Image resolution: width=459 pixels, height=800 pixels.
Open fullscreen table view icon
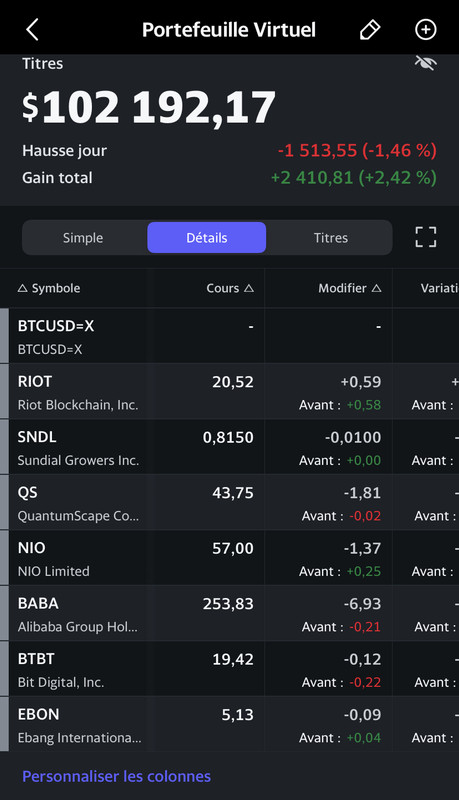pos(426,237)
